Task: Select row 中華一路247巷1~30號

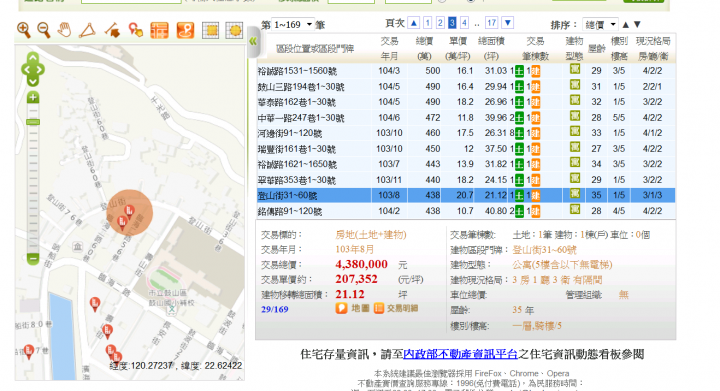Action: (466, 118)
